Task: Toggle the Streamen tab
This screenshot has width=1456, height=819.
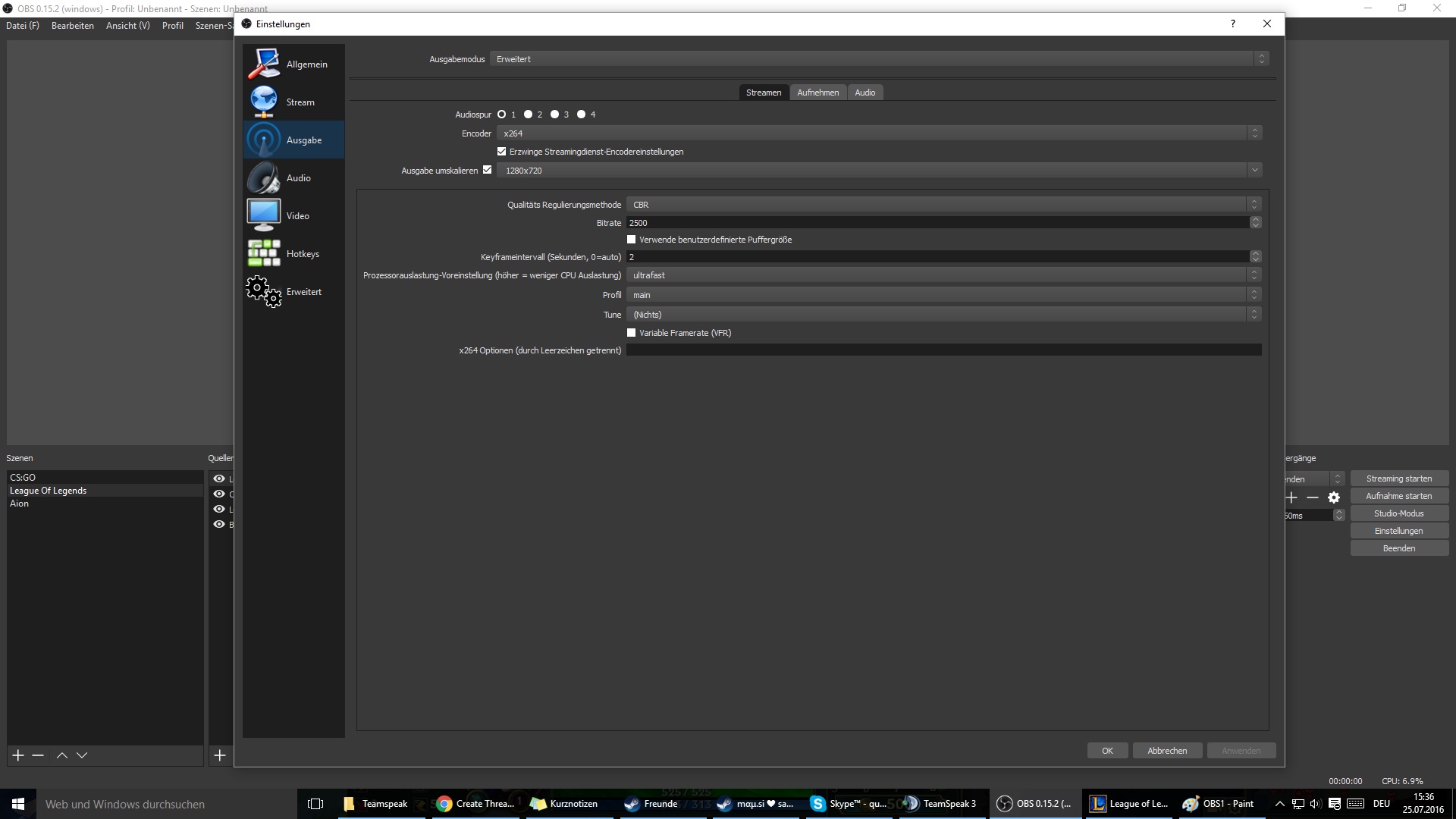Action: [x=764, y=92]
